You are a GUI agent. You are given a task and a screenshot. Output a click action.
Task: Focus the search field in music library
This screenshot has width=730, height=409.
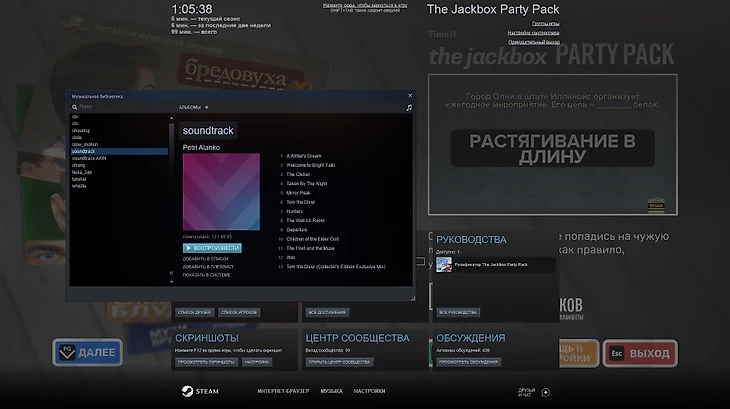[122, 107]
